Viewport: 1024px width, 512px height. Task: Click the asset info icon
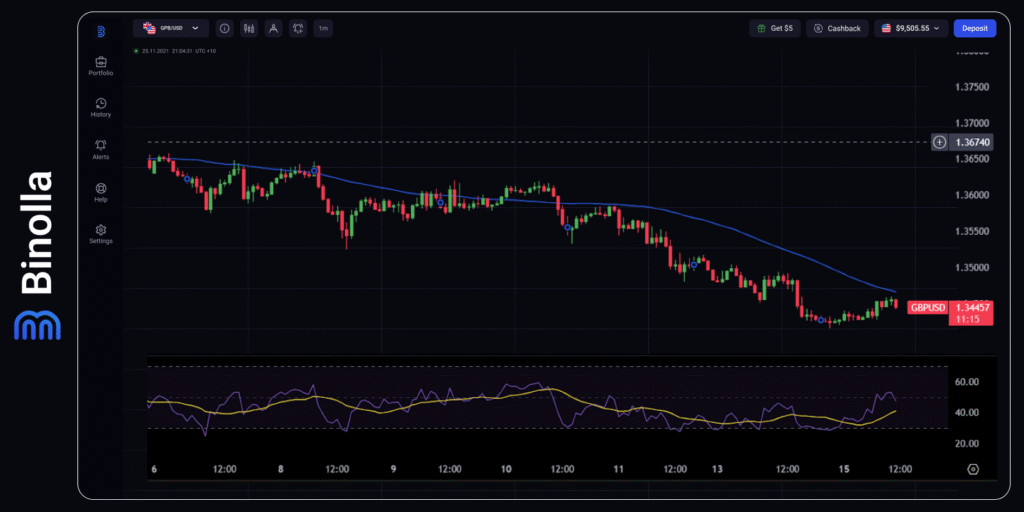(x=224, y=28)
